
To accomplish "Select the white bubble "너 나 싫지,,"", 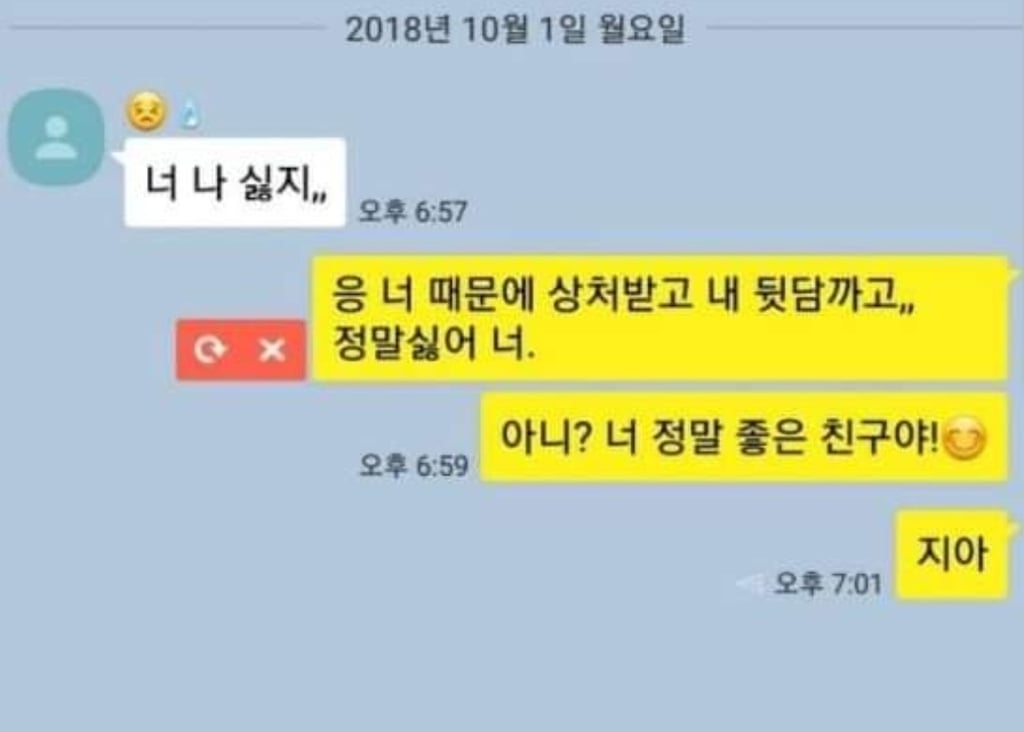I will [235, 182].
